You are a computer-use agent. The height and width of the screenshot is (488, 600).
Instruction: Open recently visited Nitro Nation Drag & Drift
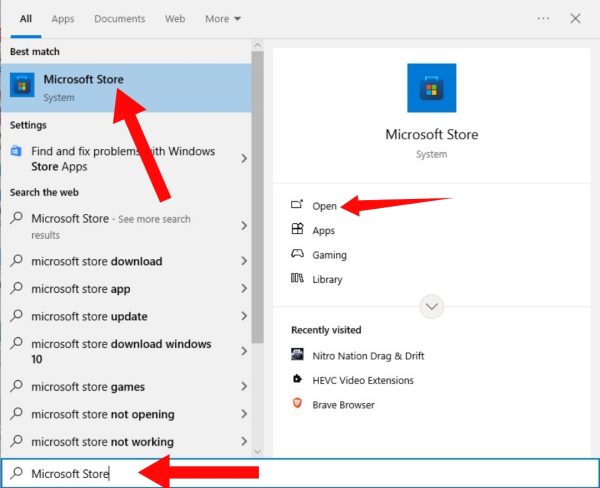[x=368, y=356]
